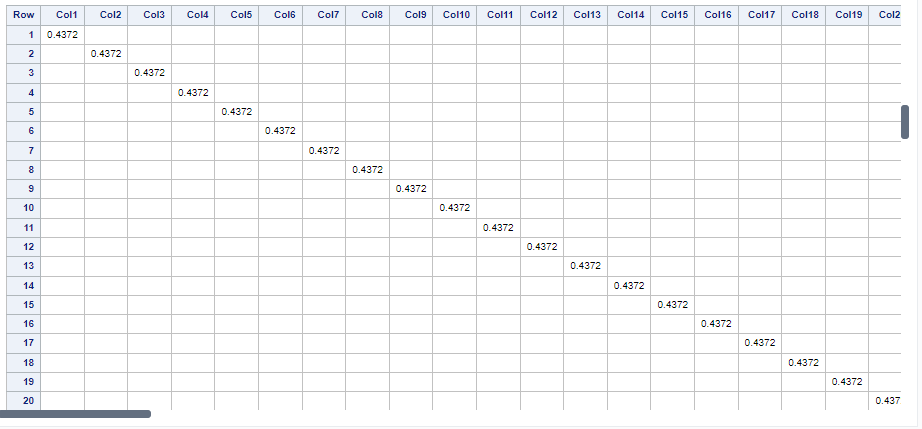Select the 0.4372 value in row 4
The image size is (922, 429).
coord(193,92)
